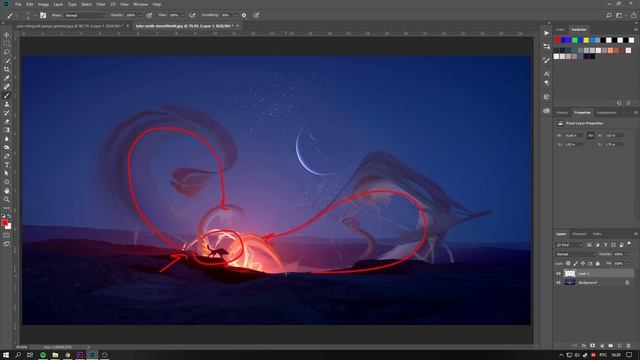Select the Horizontal Type tool
640x360 pixels.
[x=7, y=164]
